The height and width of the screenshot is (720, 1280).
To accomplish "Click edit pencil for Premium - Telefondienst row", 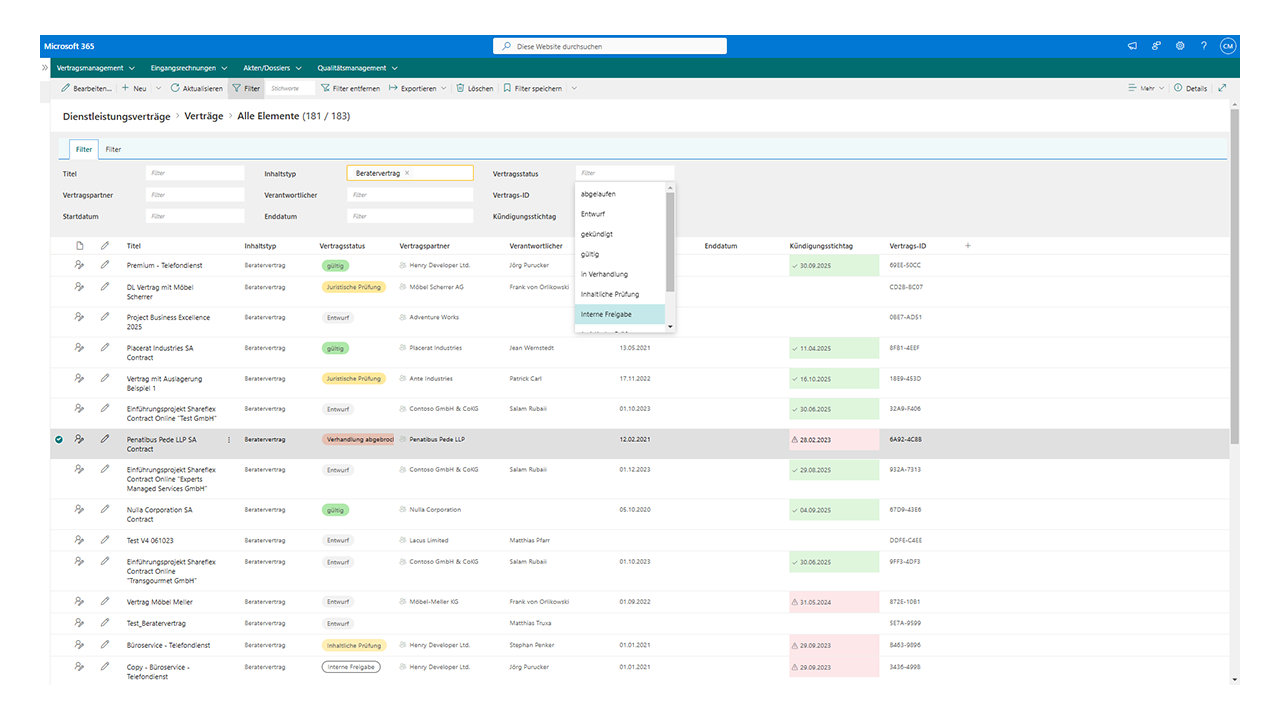I will click(x=105, y=265).
